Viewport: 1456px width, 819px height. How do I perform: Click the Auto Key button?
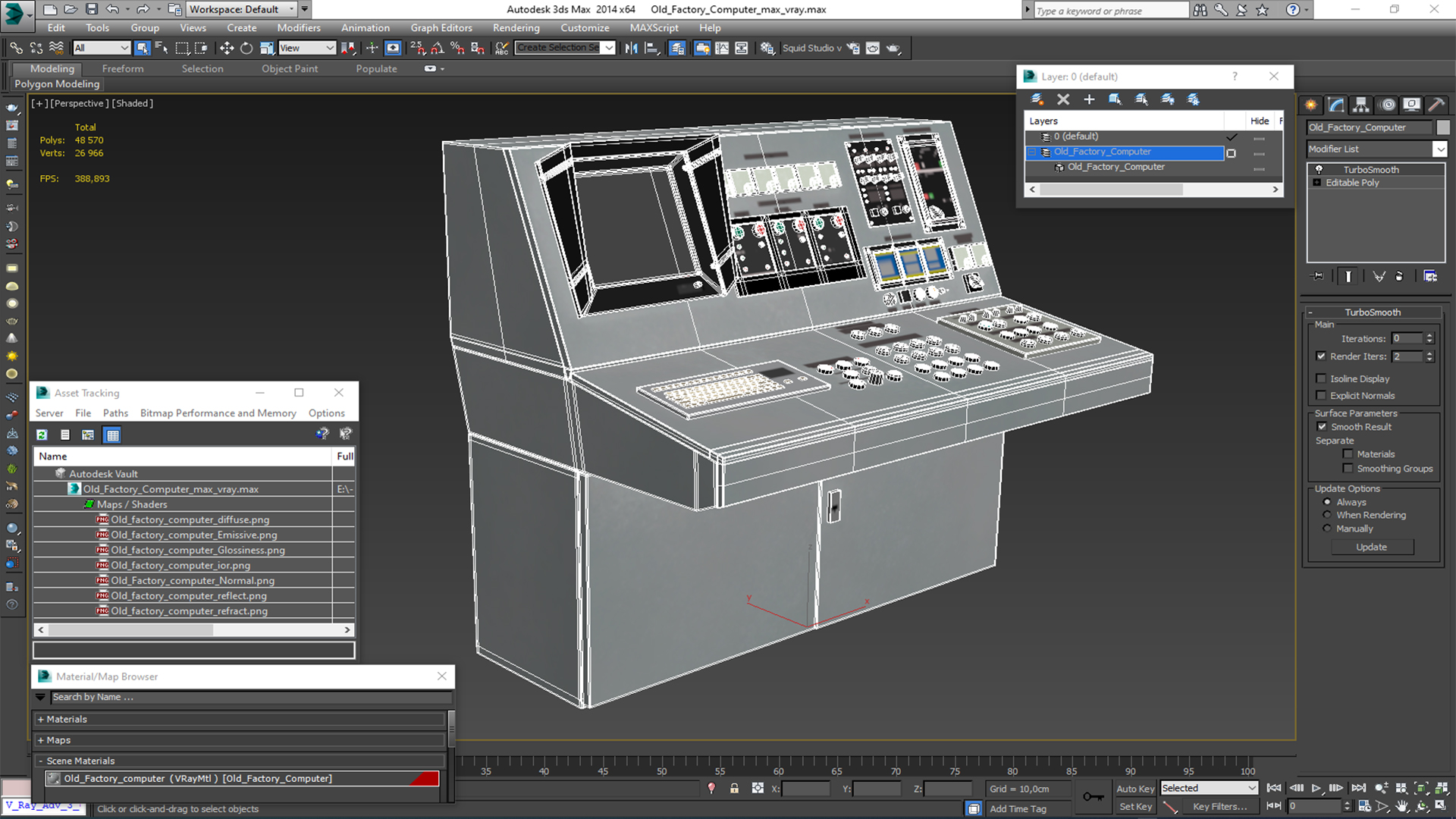(1134, 789)
